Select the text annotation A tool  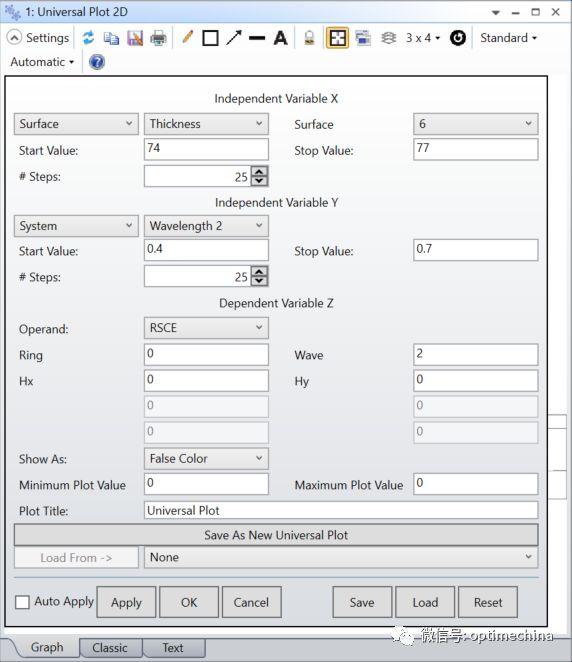point(280,38)
